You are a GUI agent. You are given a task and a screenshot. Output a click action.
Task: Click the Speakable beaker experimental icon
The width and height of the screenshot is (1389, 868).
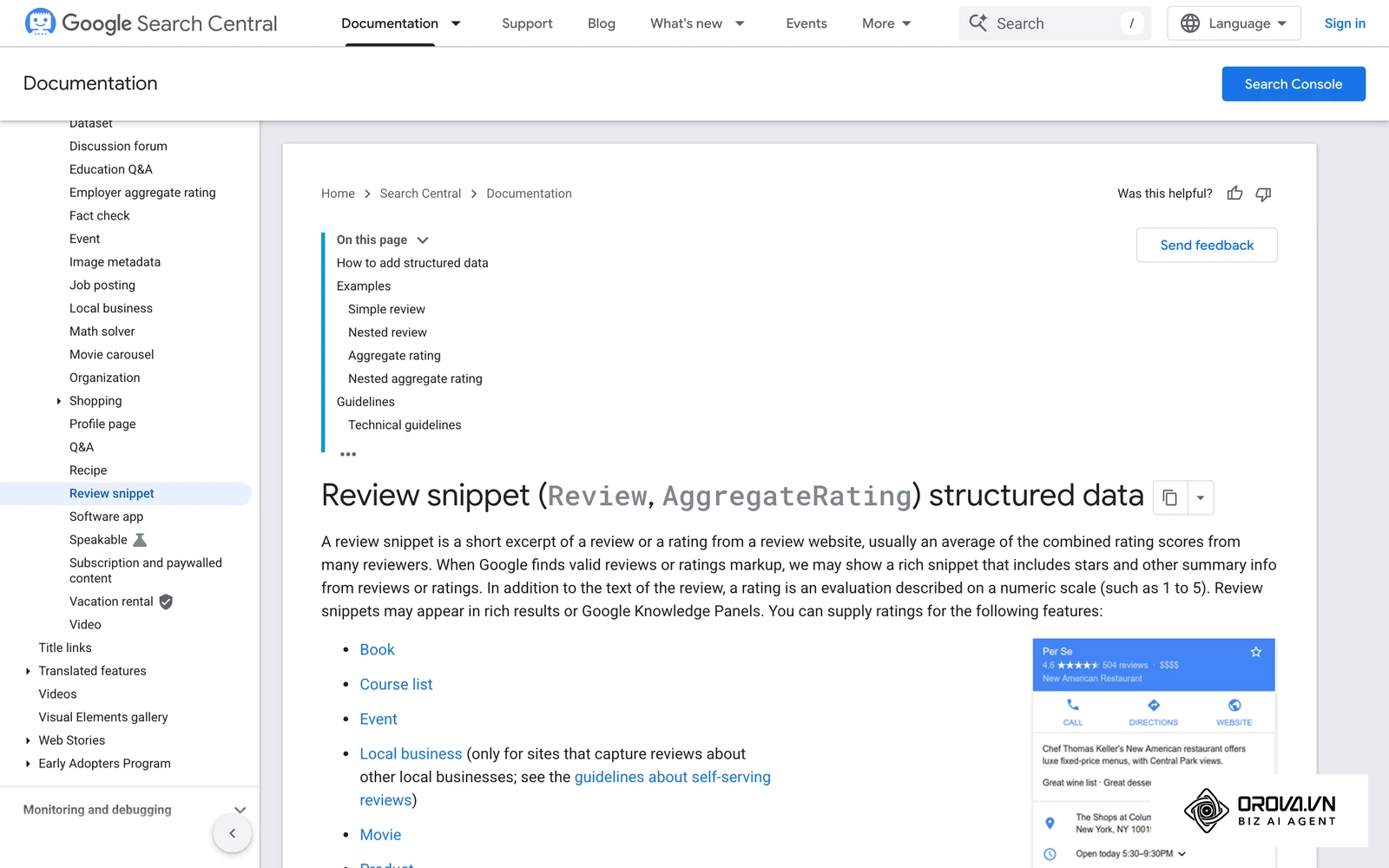pyautogui.click(x=140, y=540)
